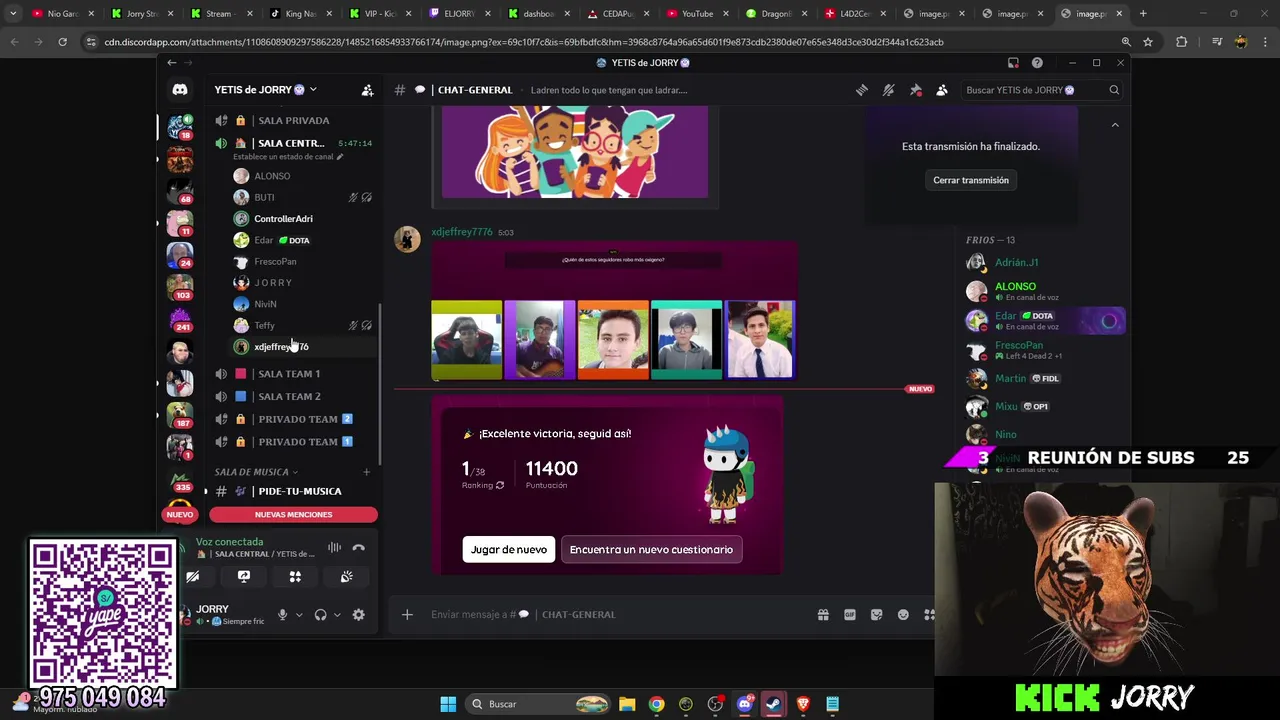Open Discord help question mark icon
1280x720 pixels.
1037,63
